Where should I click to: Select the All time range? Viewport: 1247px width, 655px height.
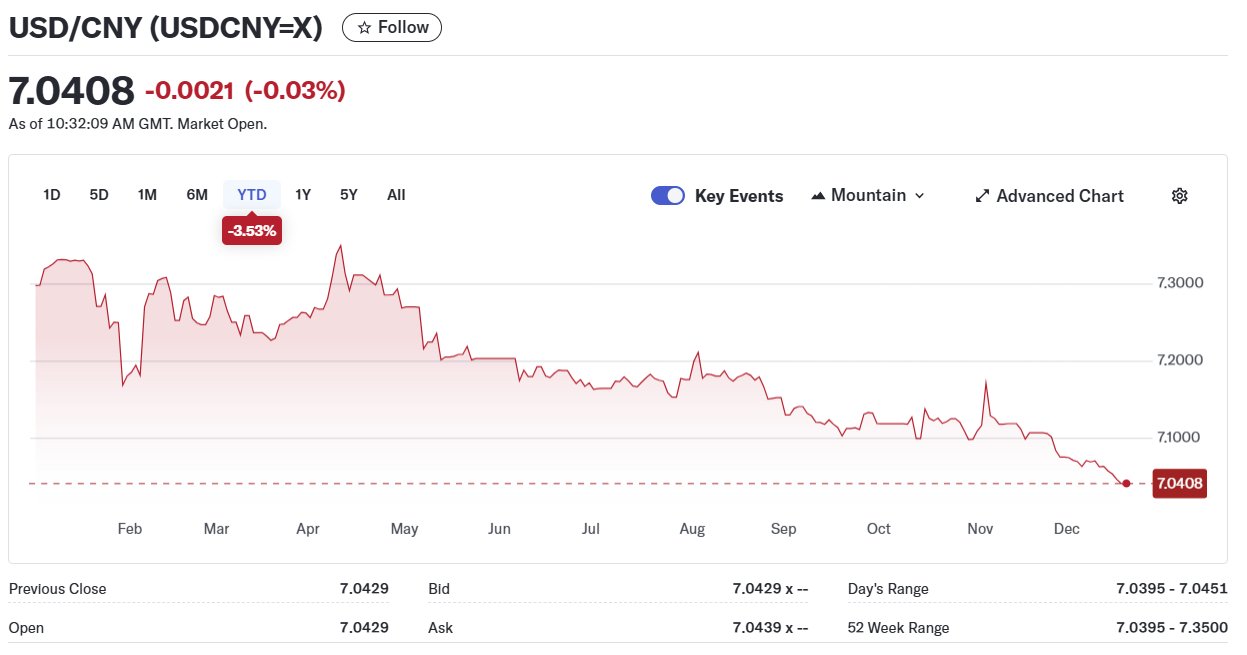[x=396, y=195]
